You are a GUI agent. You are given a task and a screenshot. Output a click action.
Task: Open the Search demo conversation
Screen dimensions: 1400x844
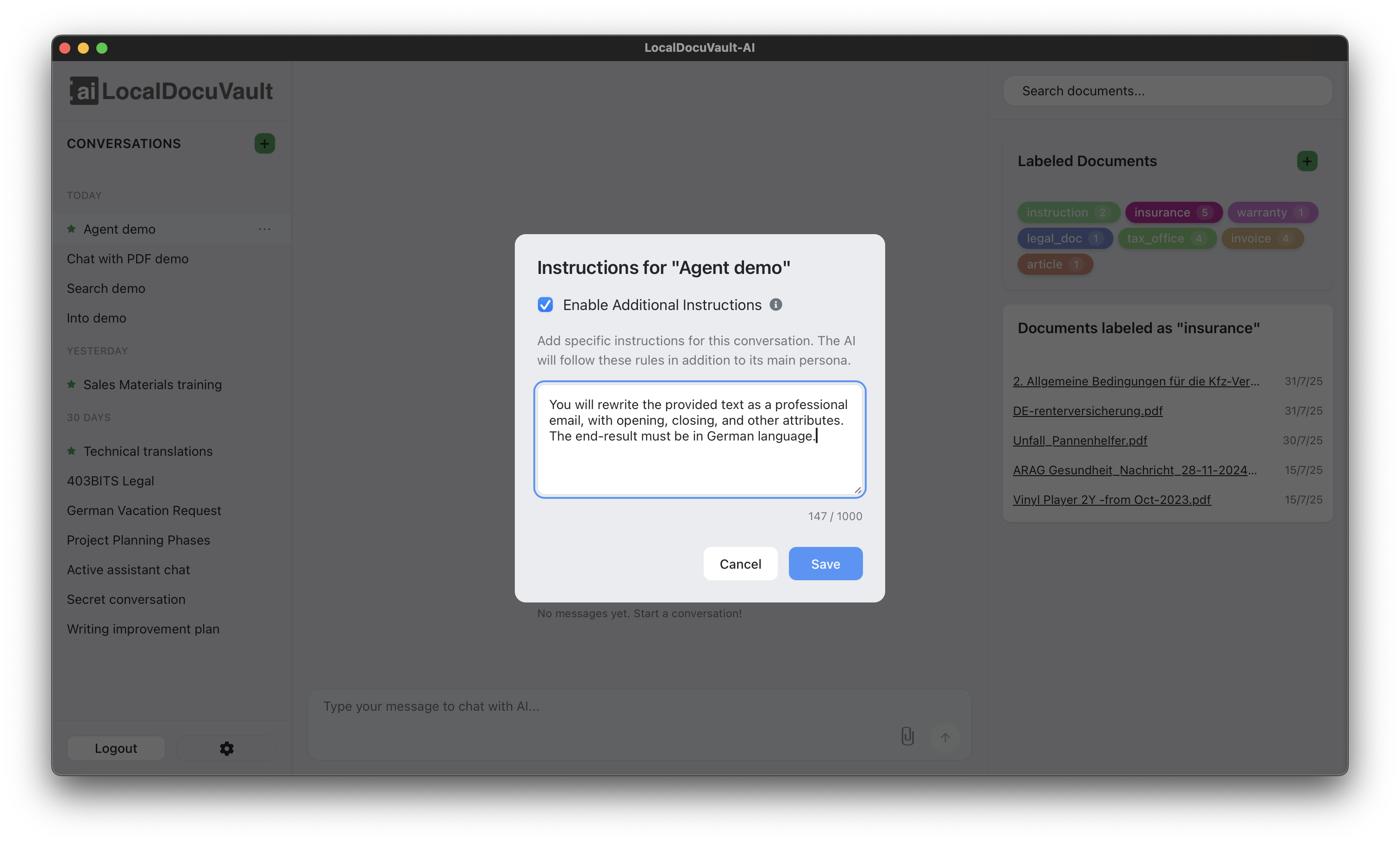pyautogui.click(x=171, y=288)
